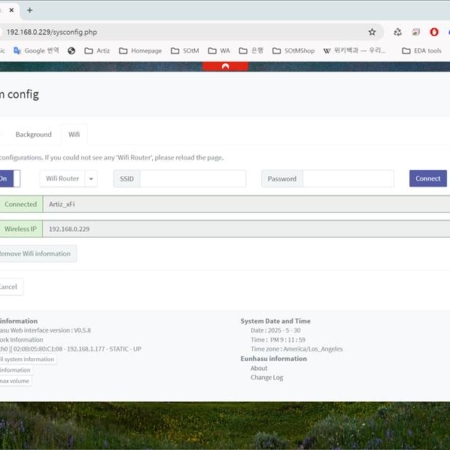Open full system information
Viewport: 450px width, 450px height.
[28, 359]
